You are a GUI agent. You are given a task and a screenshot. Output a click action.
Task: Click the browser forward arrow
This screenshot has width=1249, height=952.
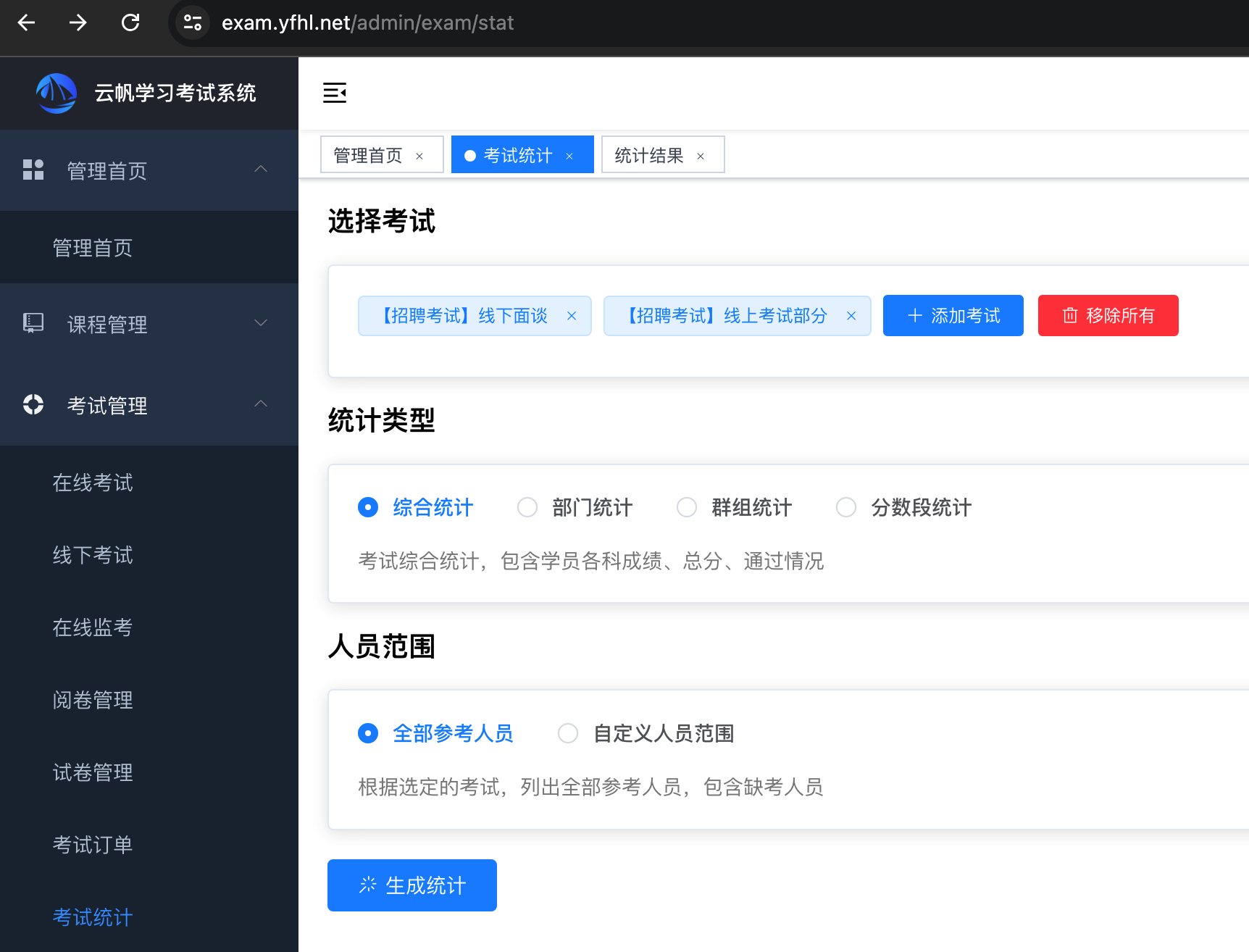click(x=78, y=22)
